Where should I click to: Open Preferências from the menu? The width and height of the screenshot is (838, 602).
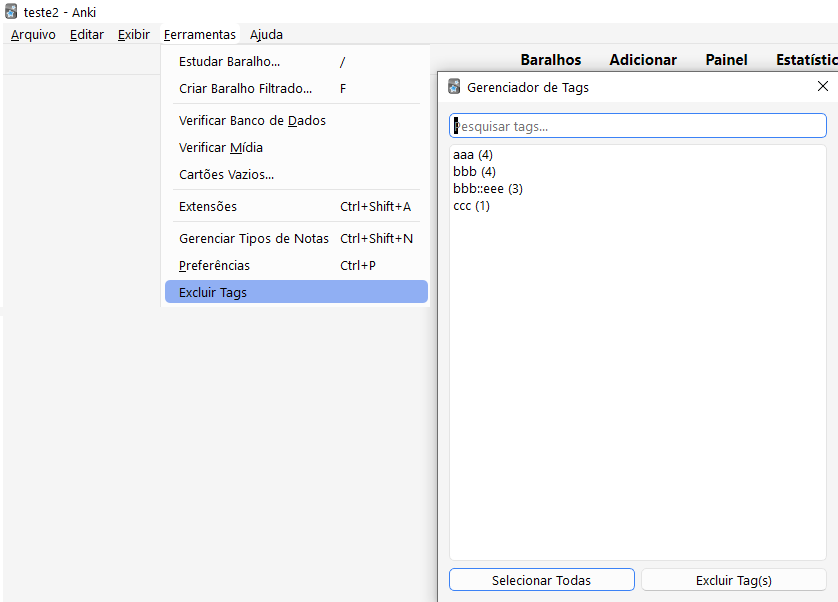coord(214,266)
